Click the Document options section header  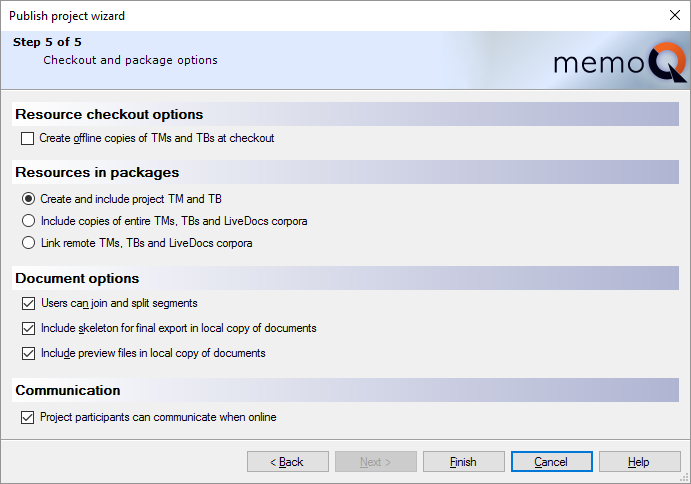click(77, 278)
